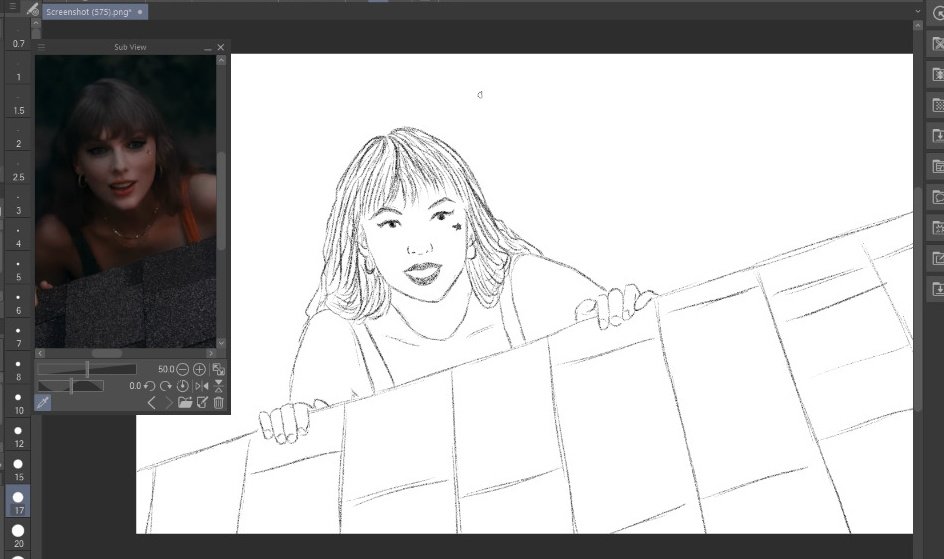Image resolution: width=944 pixels, height=559 pixels.
Task: Fit Sub View image to panel
Action: (219, 369)
